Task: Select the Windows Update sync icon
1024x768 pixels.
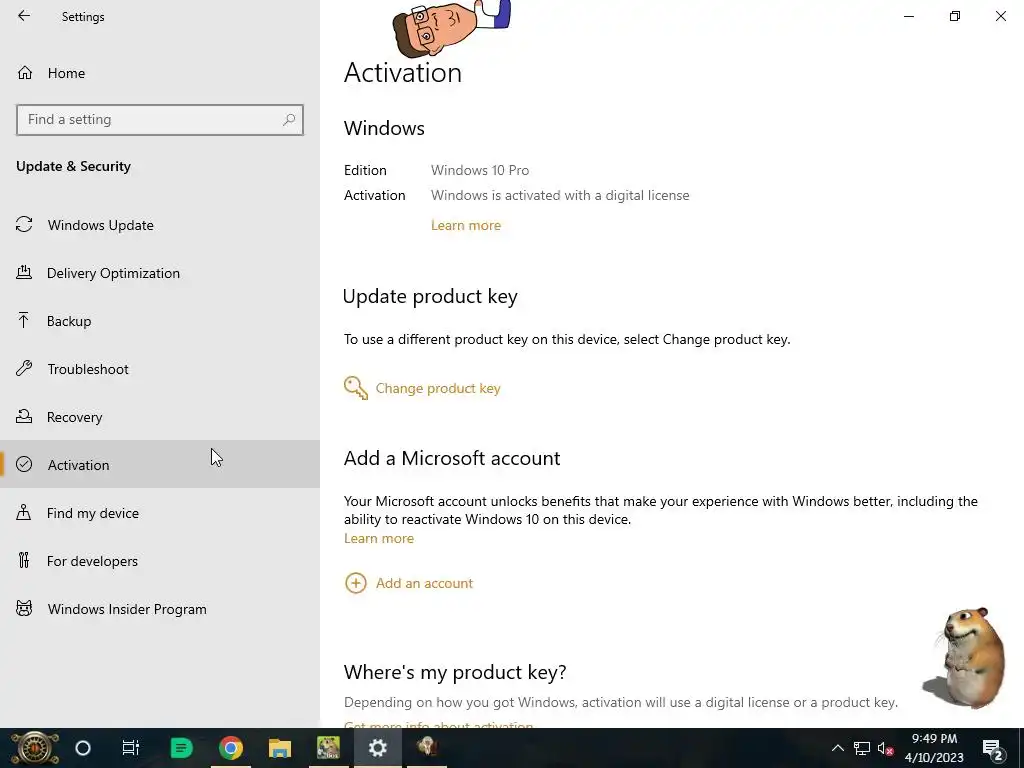Action: [x=24, y=225]
